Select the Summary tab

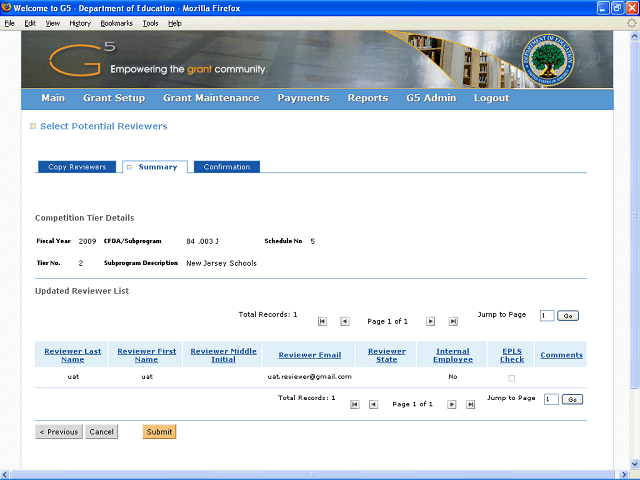tap(155, 167)
